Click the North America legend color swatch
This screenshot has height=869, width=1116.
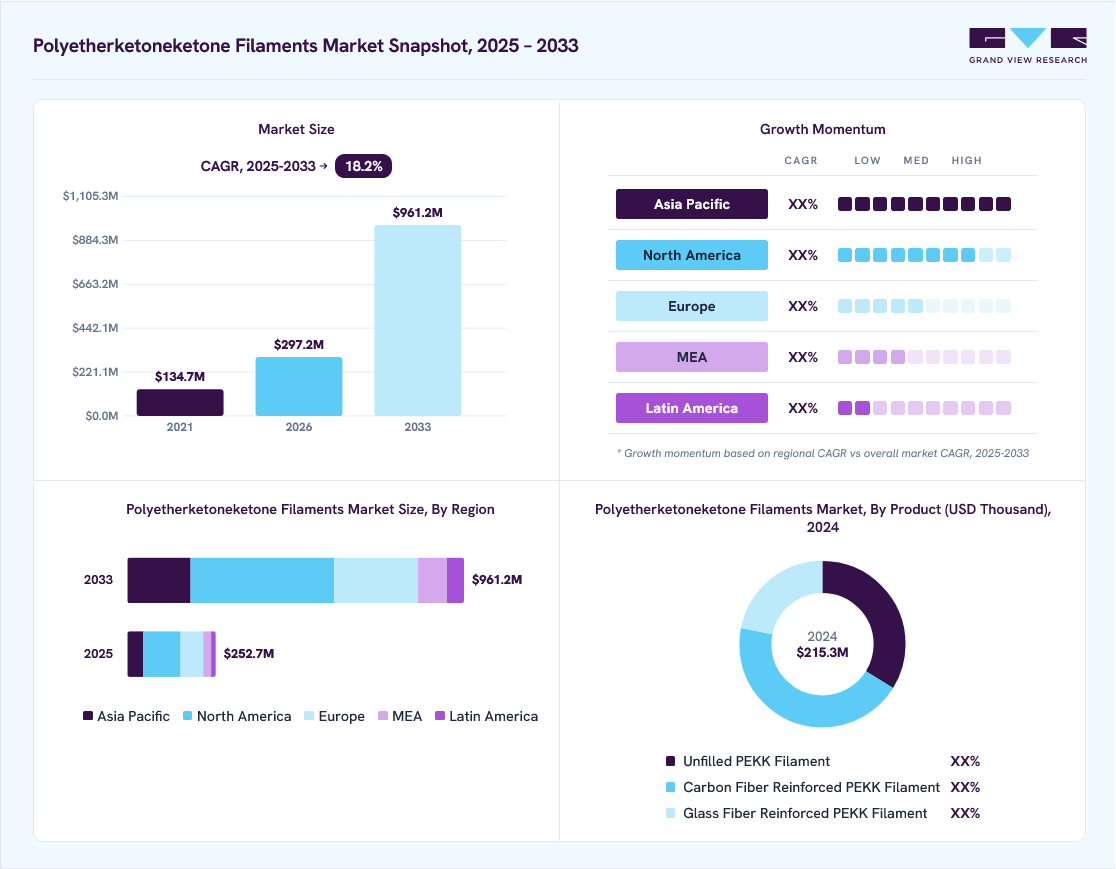(188, 716)
